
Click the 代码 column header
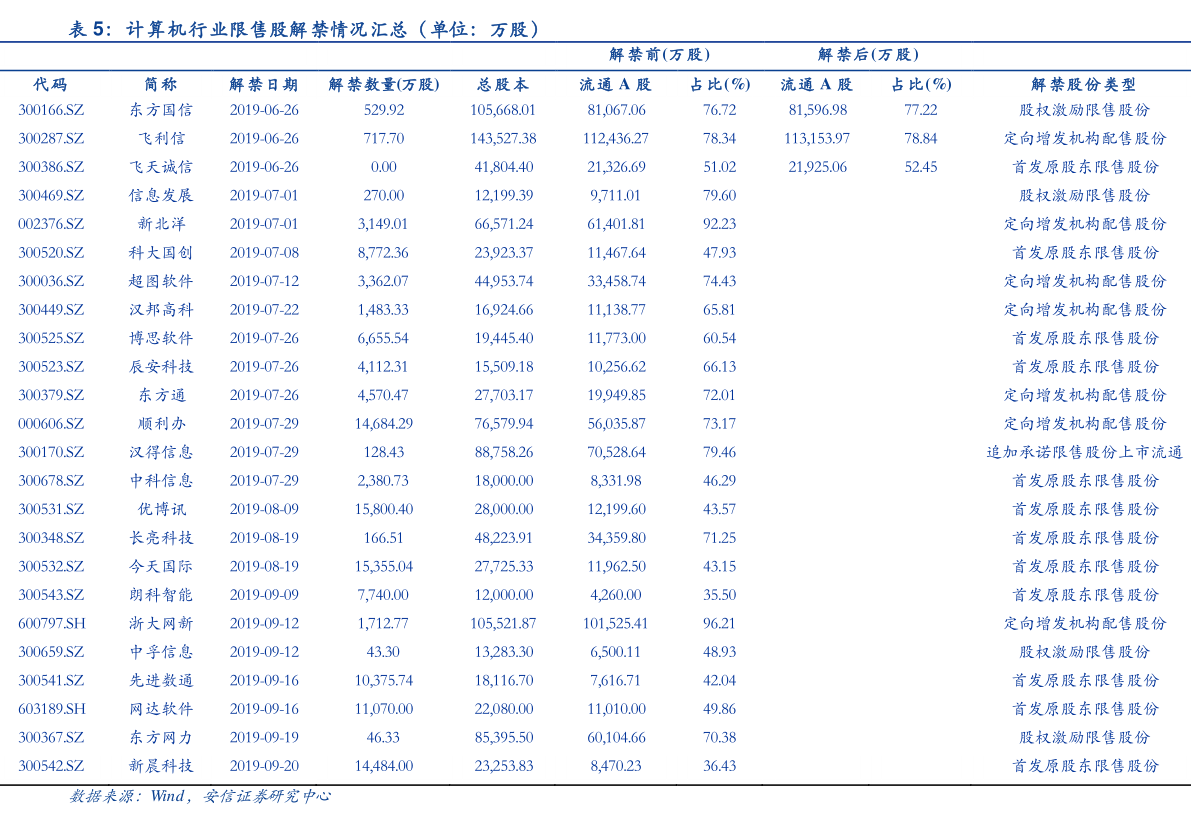(50, 85)
